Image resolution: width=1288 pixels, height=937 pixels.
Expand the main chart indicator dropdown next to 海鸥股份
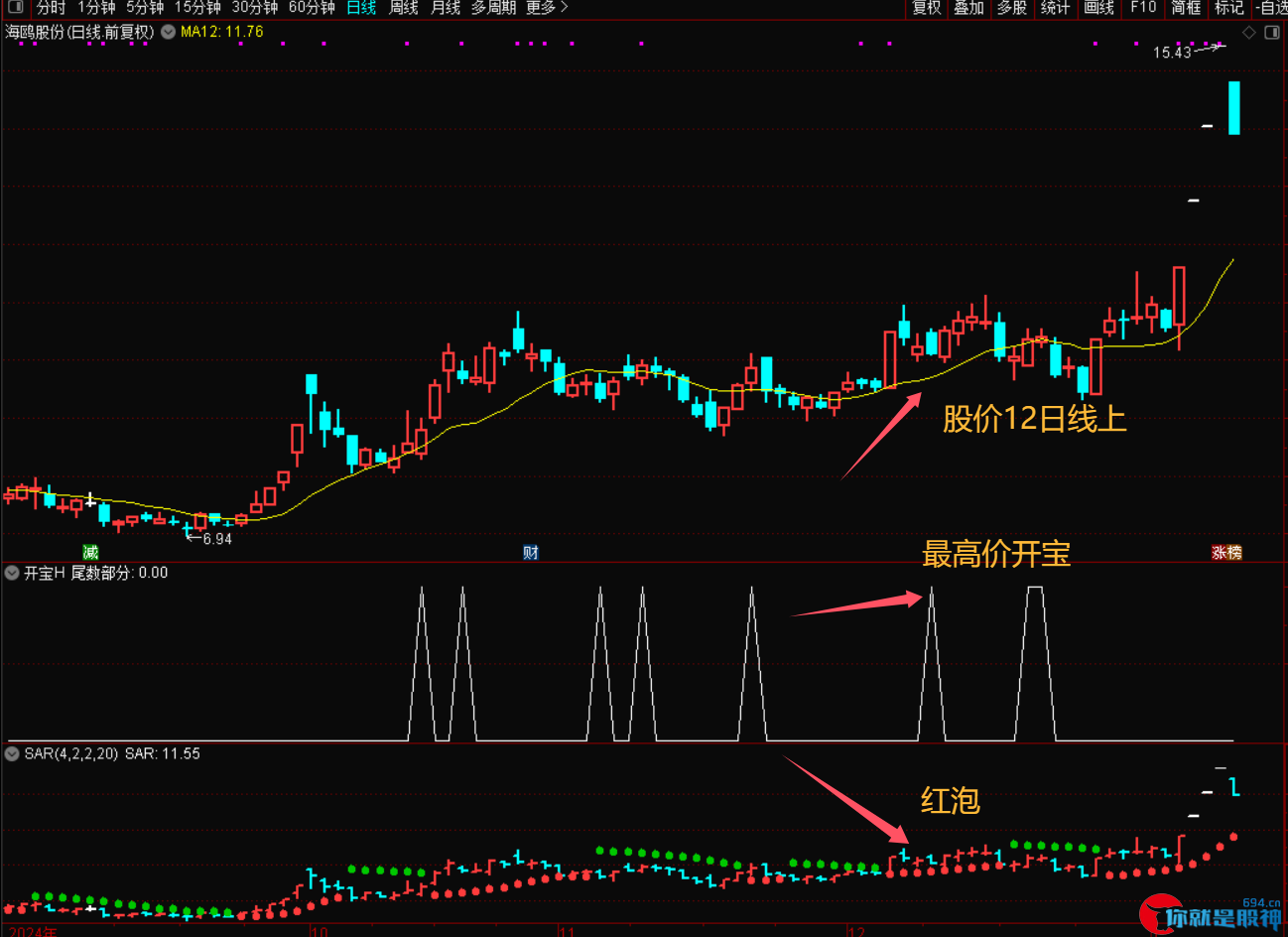tap(168, 32)
